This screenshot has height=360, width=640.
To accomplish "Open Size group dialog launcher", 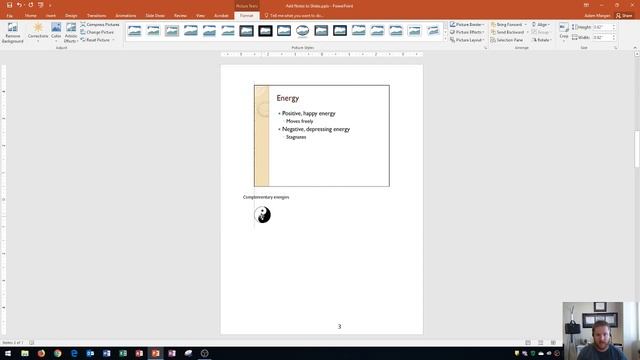I will (x=616, y=48).
